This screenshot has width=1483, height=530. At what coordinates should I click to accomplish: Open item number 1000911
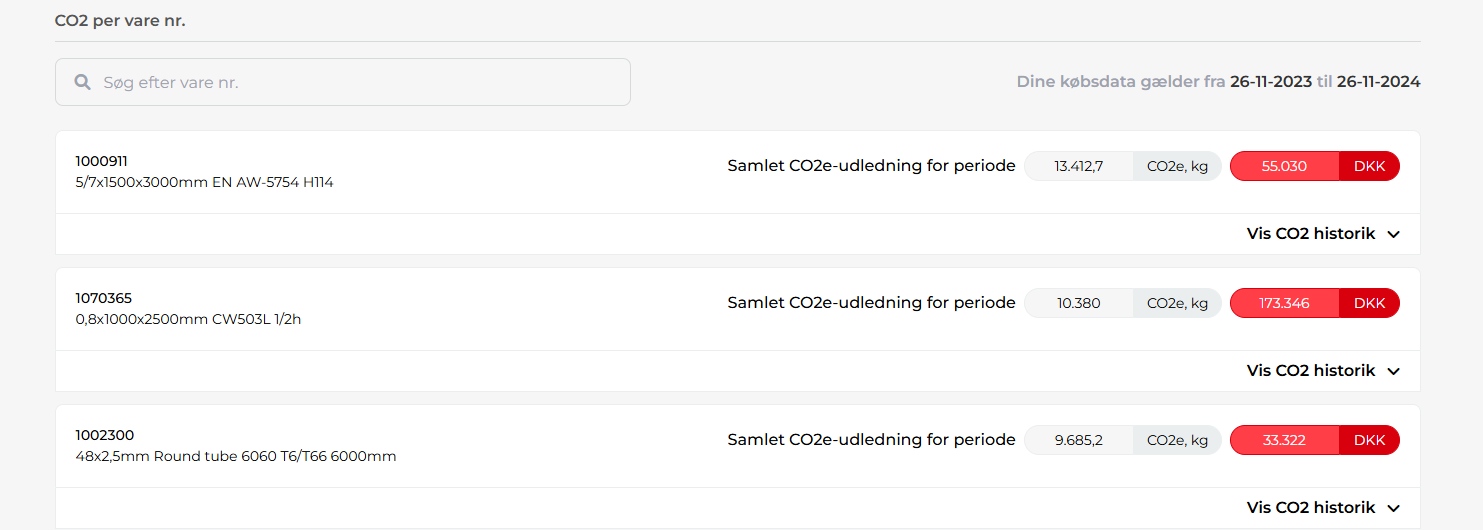pyautogui.click(x=102, y=161)
